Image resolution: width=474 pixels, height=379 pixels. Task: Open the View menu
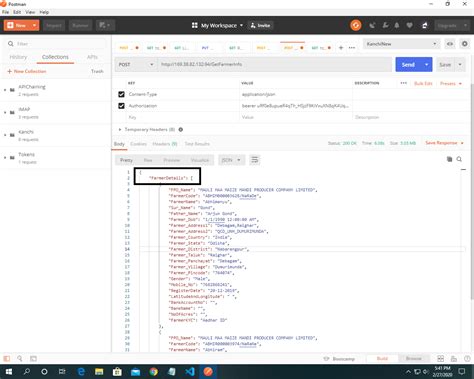coord(30,12)
